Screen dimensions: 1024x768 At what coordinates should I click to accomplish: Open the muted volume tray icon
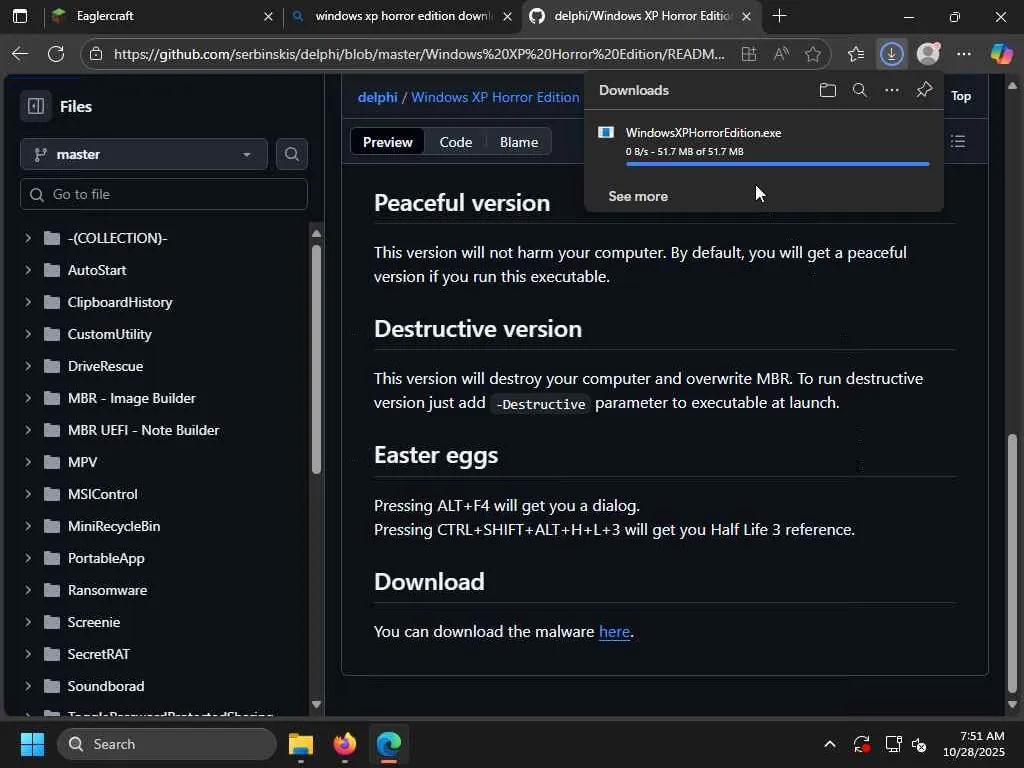[919, 744]
